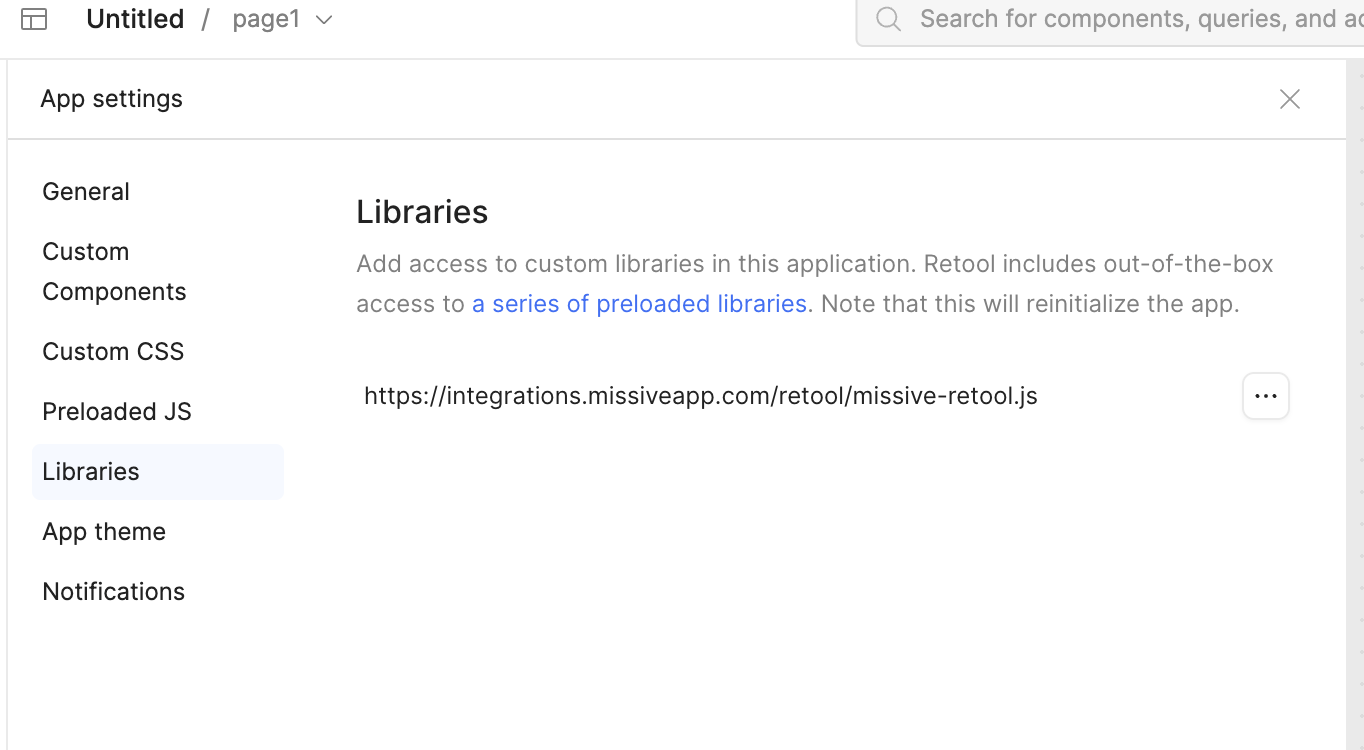Open the page1 page selector
This screenshot has height=750, width=1364.
(x=267, y=19)
